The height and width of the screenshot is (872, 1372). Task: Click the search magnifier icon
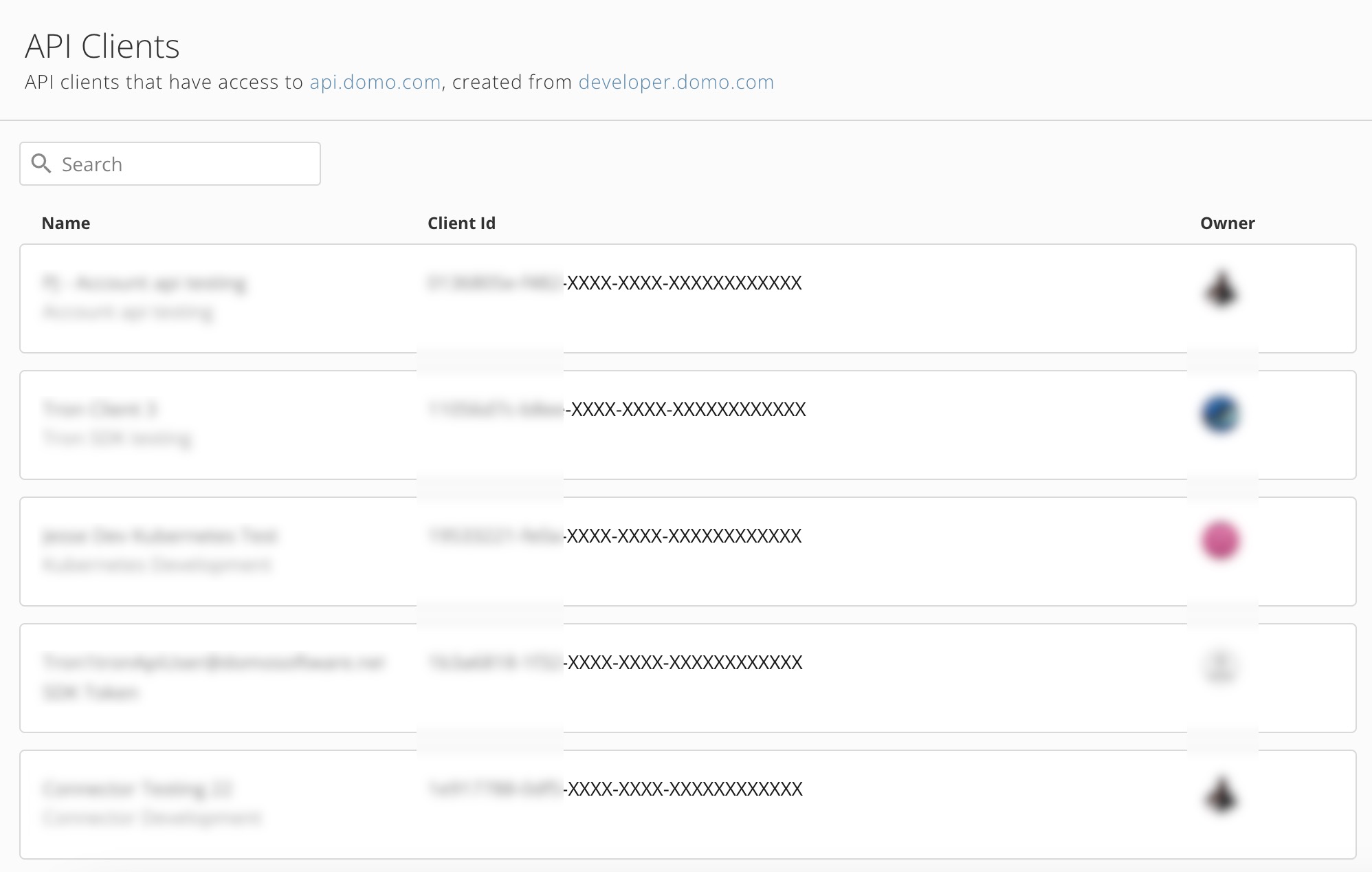[x=41, y=164]
